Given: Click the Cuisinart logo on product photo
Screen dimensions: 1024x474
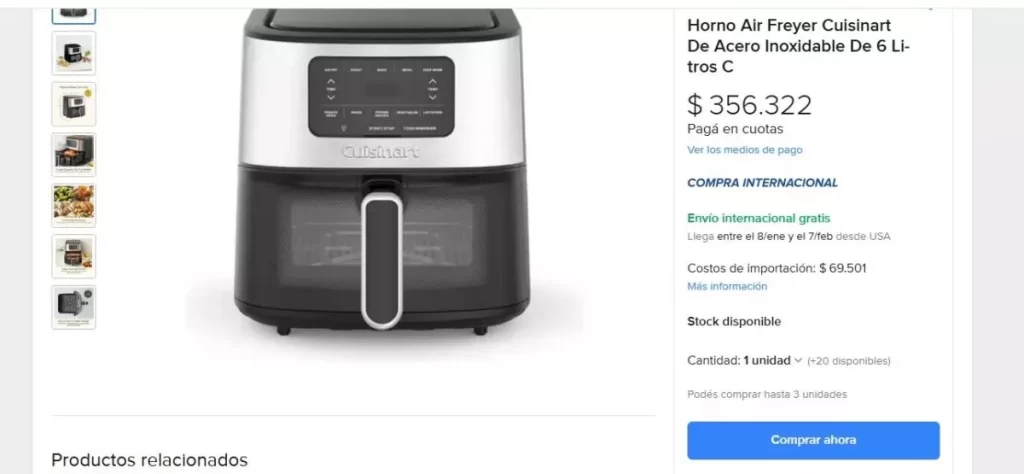Looking at the screenshot, I should [x=381, y=152].
